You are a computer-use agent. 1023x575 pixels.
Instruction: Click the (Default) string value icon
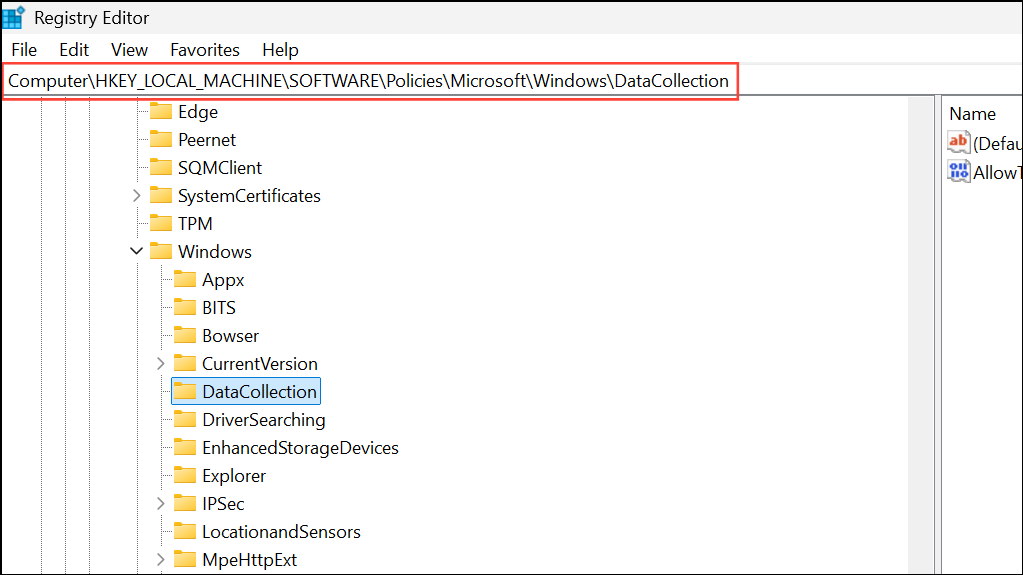pyautogui.click(x=958, y=142)
